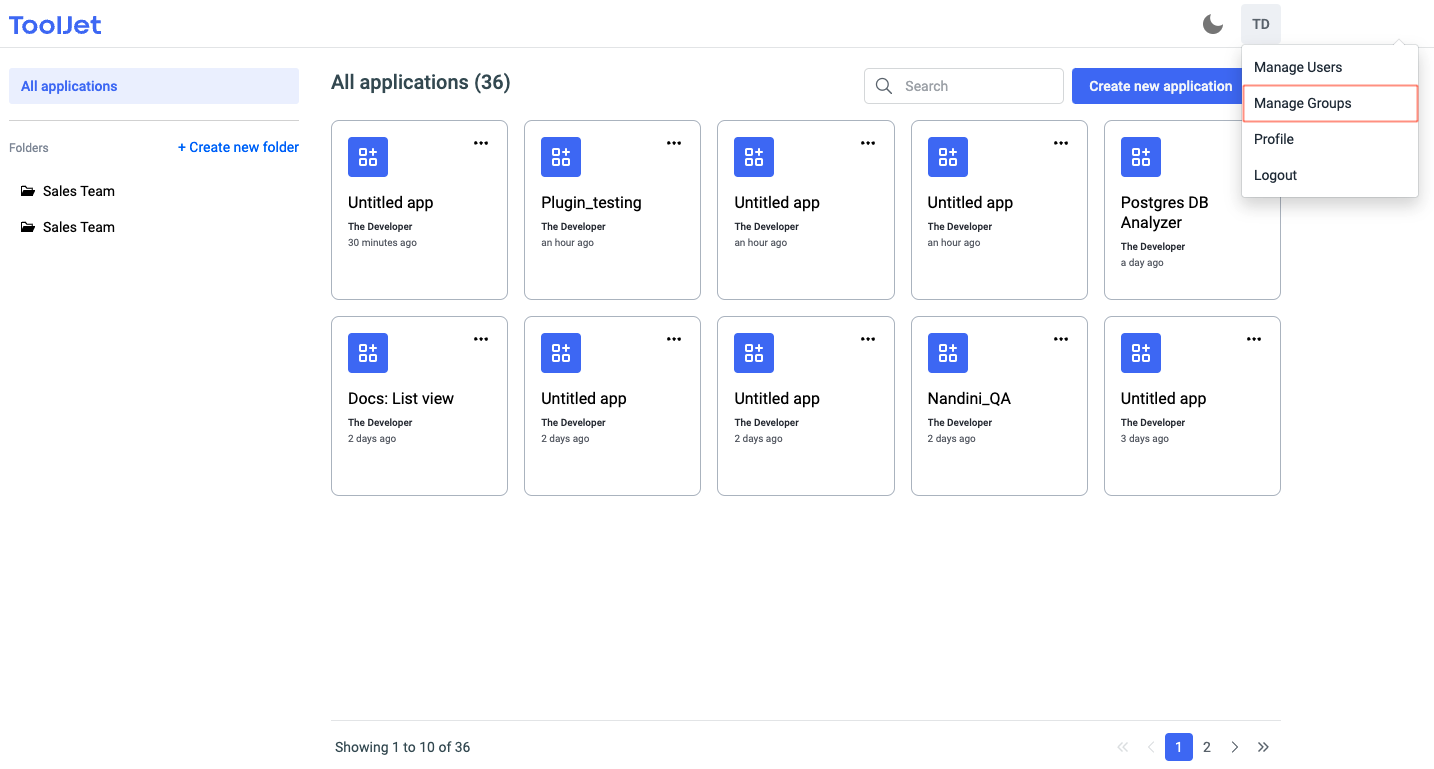1434x769 pixels.
Task: Click the TD user avatar
Action: pyautogui.click(x=1260, y=24)
